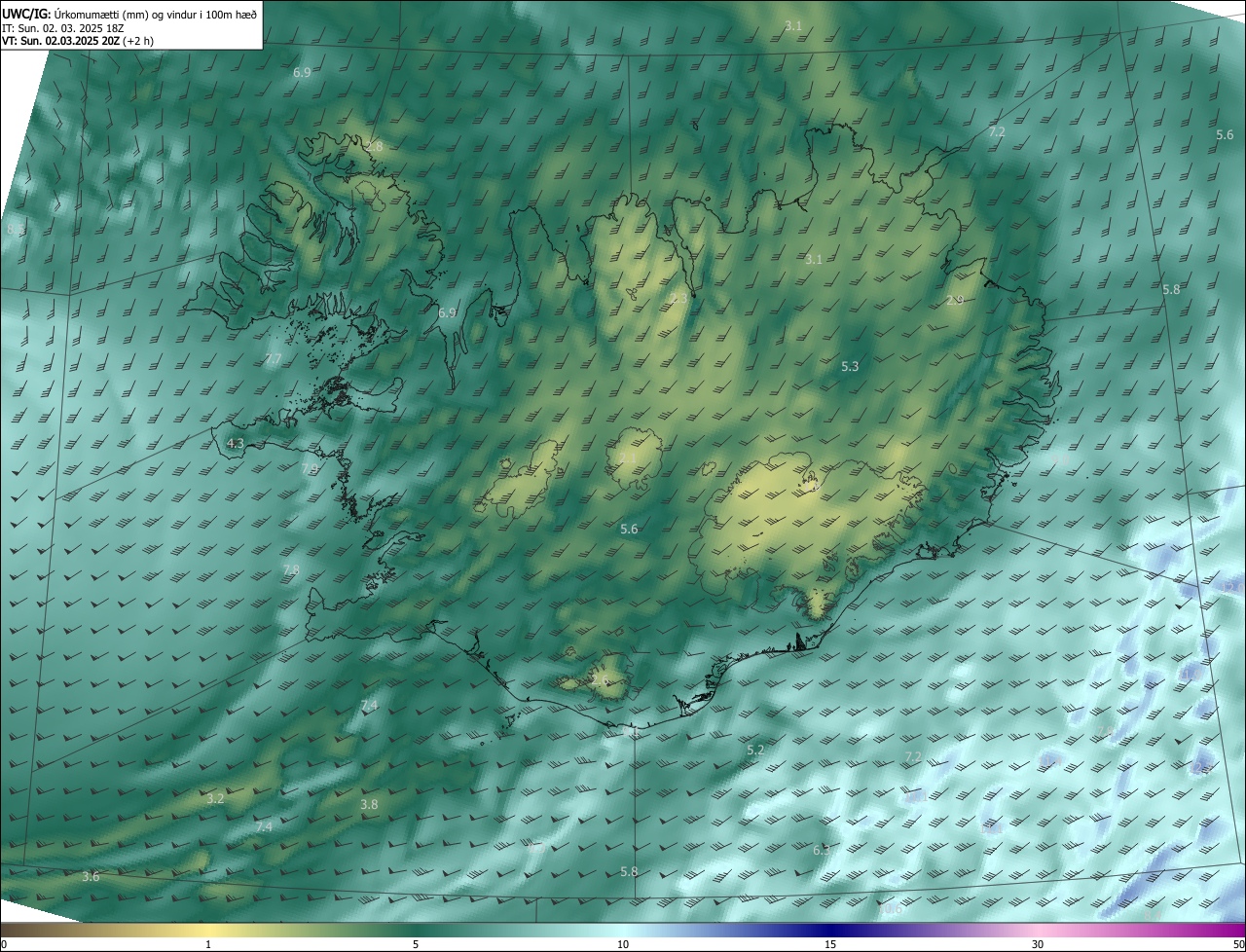Click the 2.3 value label on the map
The image size is (1246, 952).
pos(678,298)
